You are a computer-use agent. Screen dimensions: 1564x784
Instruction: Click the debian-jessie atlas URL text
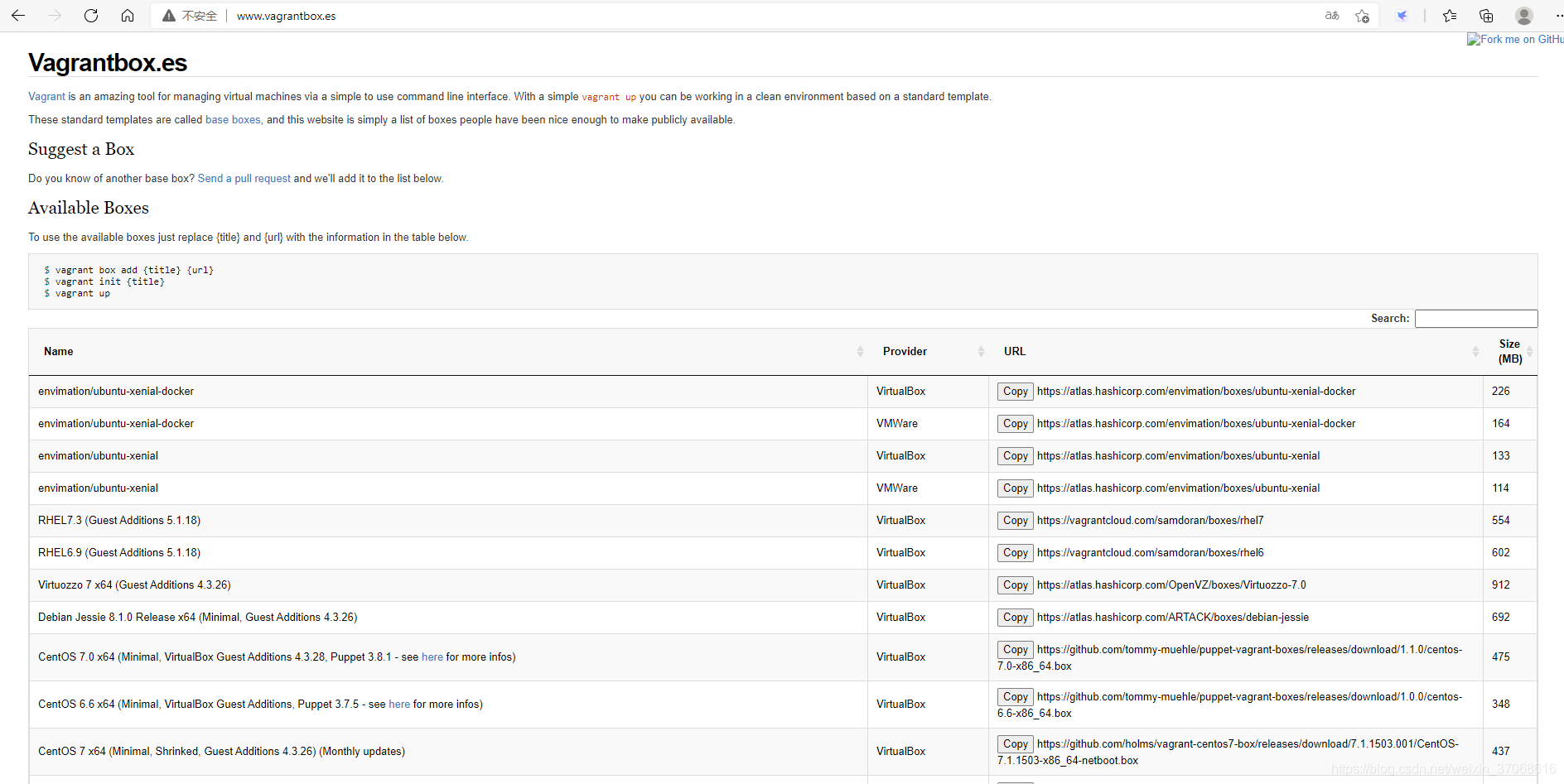pos(1173,618)
